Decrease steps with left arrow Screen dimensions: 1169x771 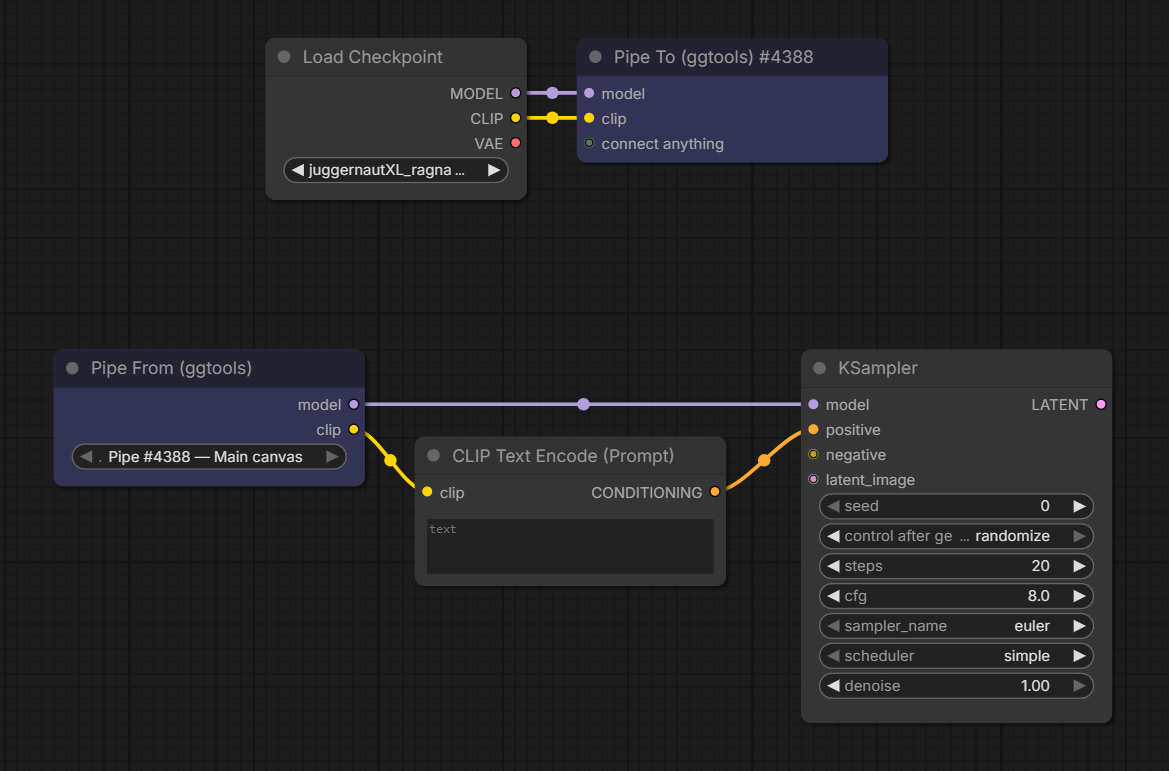834,566
